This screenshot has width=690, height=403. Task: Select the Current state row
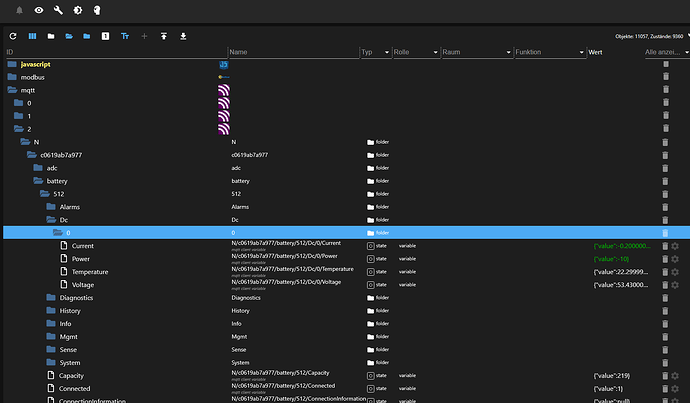click(345, 245)
